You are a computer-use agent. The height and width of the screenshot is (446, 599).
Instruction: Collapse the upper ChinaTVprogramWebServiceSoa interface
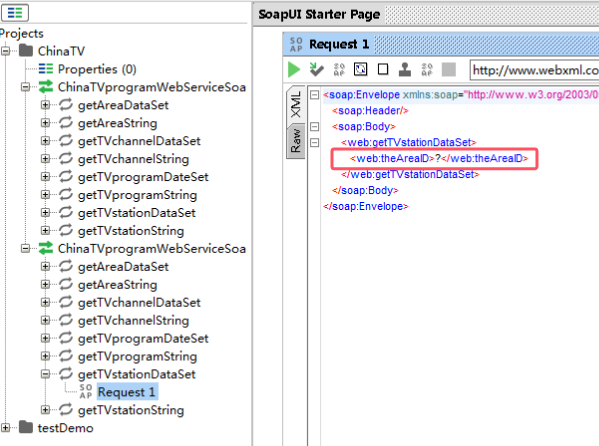coord(26,87)
